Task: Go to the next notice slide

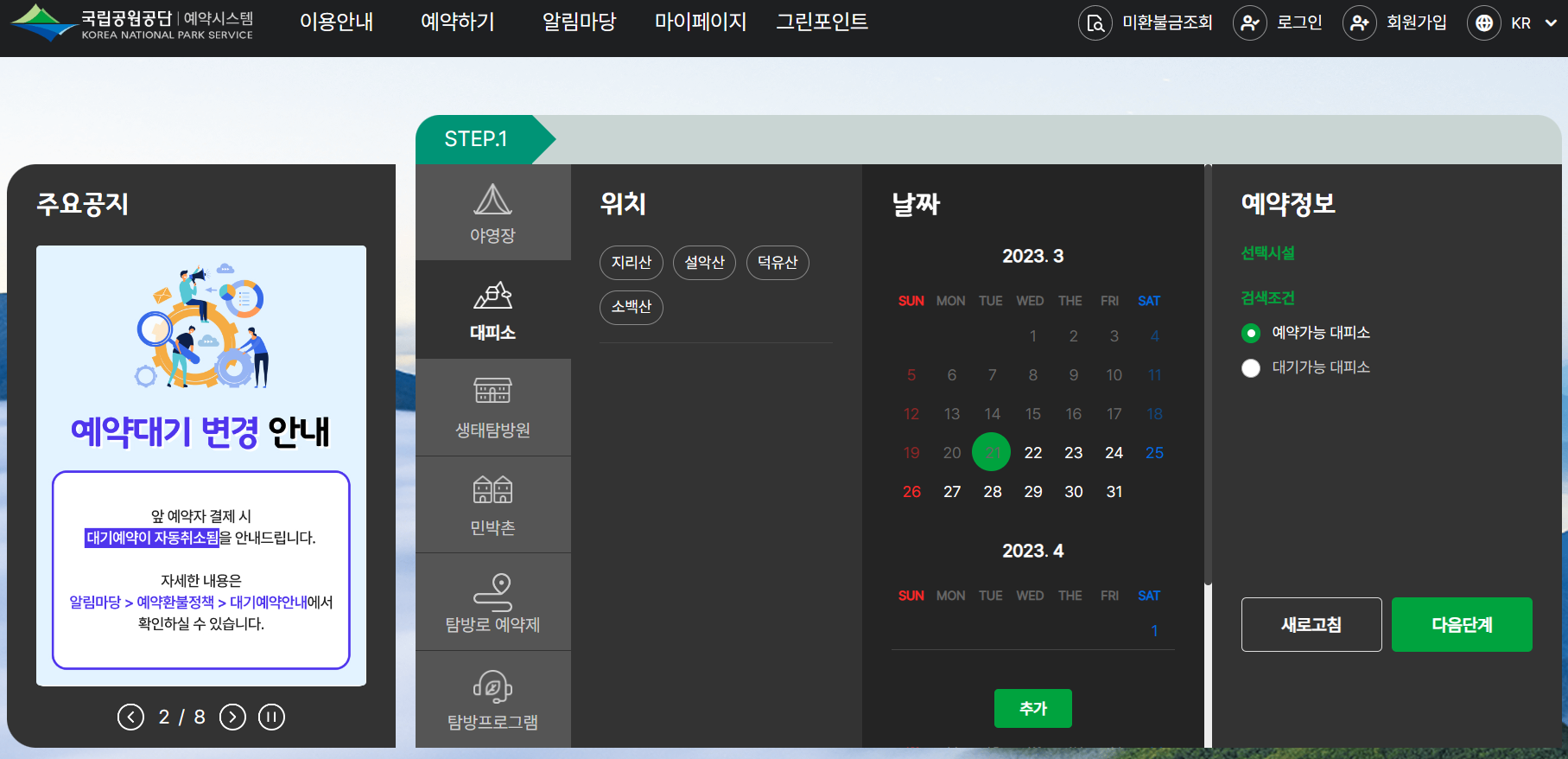Action: pyautogui.click(x=232, y=717)
